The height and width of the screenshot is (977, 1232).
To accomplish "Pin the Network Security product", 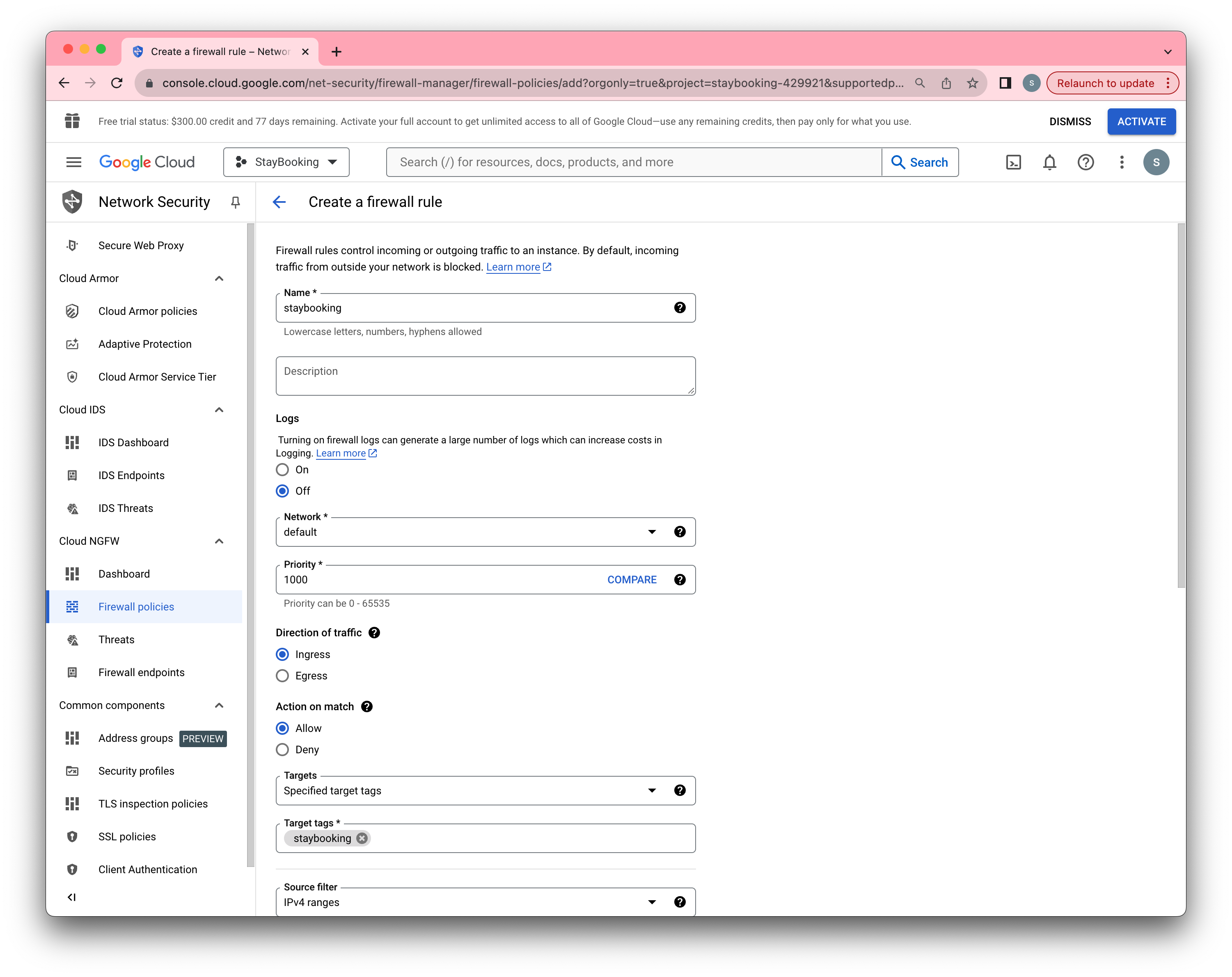I will coord(235,202).
